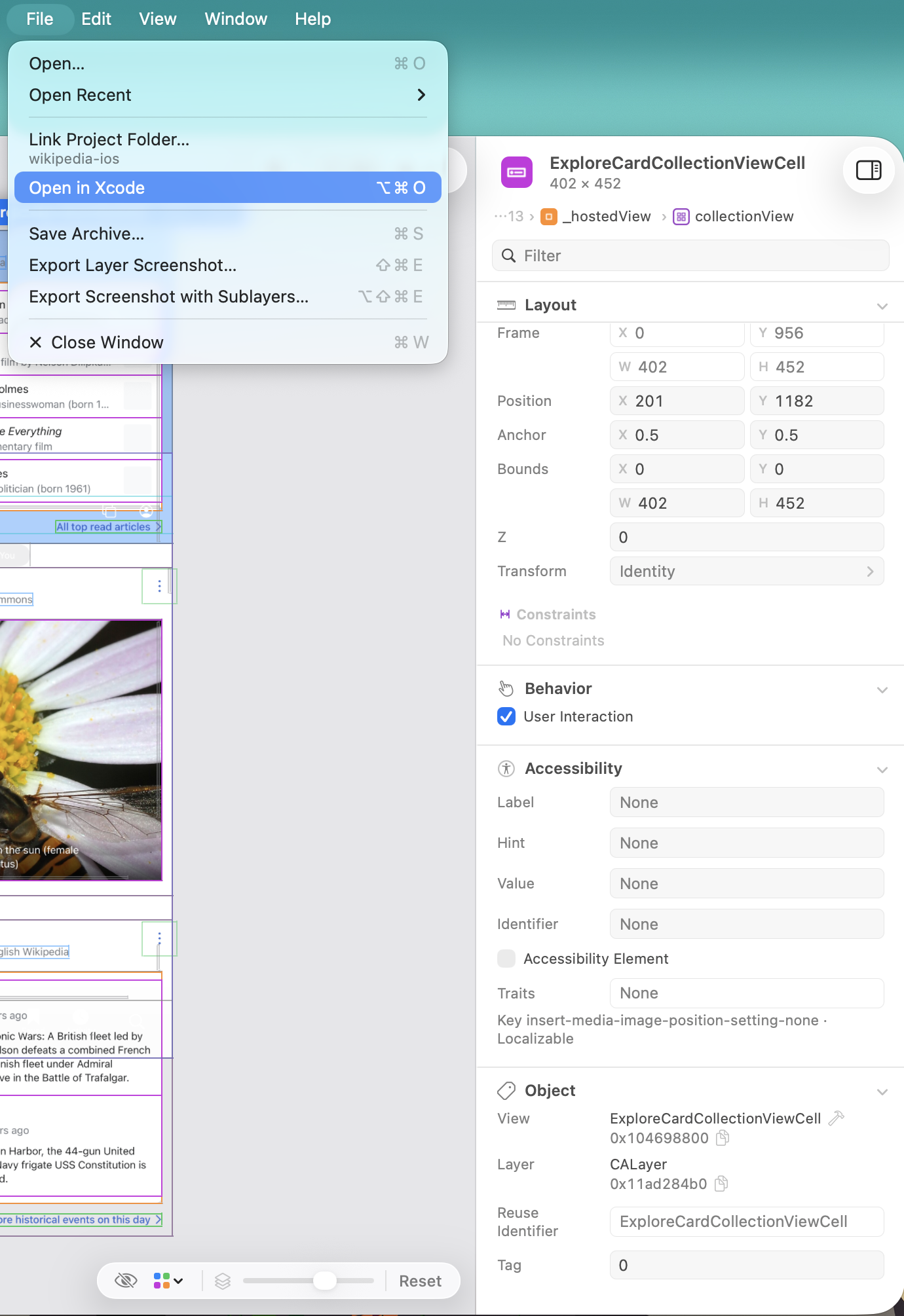The width and height of the screenshot is (904, 1316).
Task: Choose Save Archive… from File menu
Action: click(x=227, y=234)
